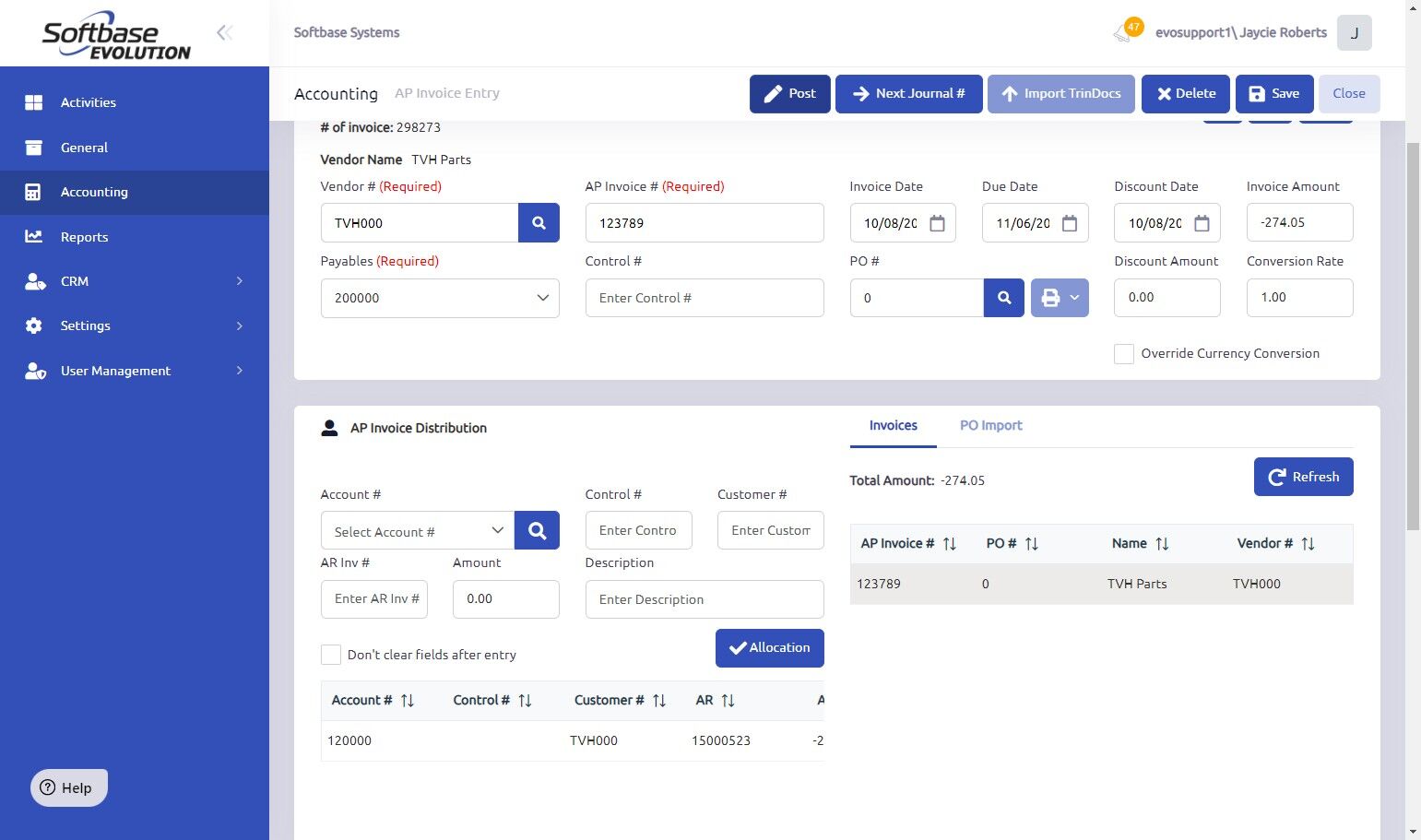The height and width of the screenshot is (840, 1421).
Task: Switch to the PO Import tab
Action: (991, 426)
